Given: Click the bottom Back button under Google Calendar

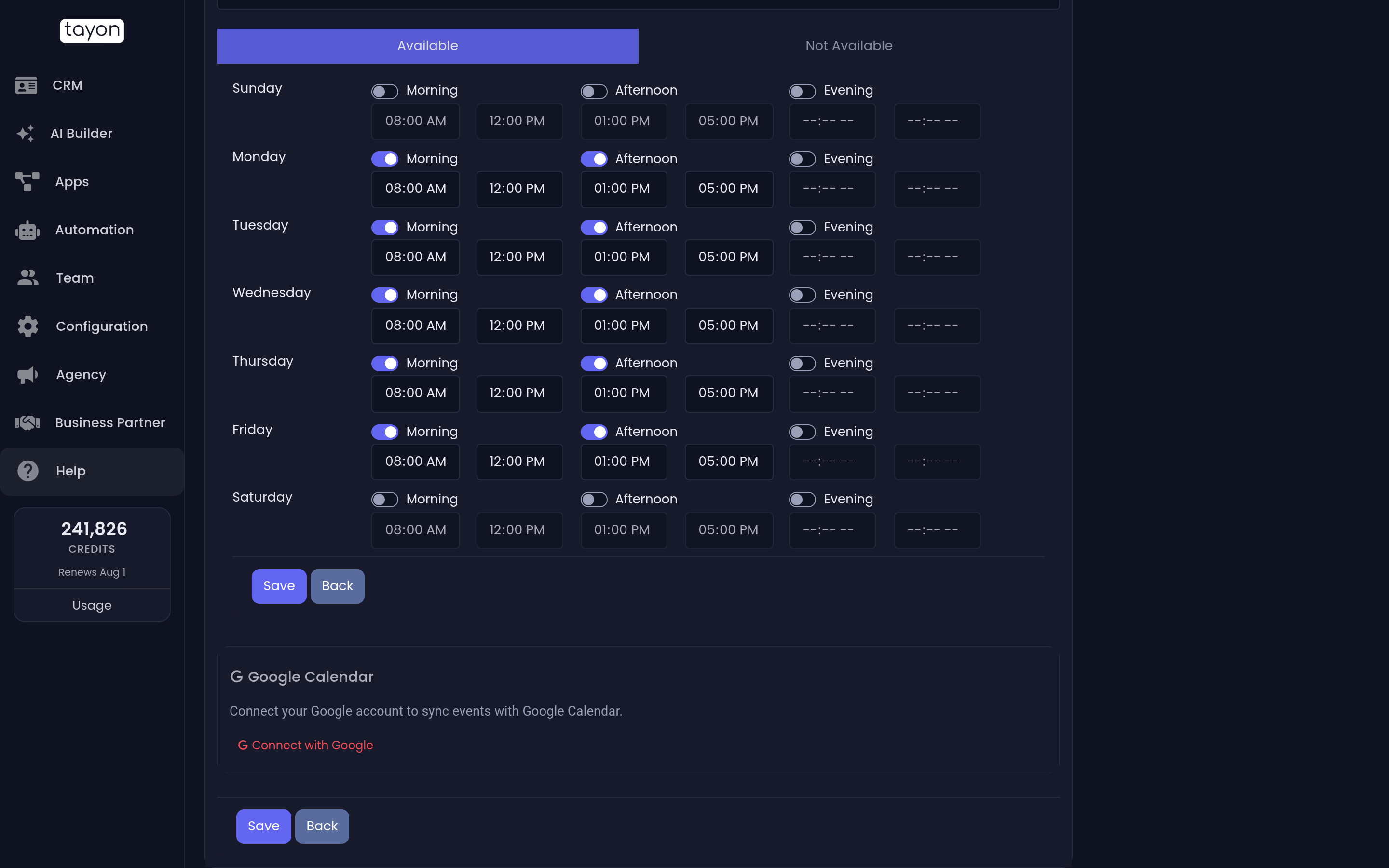Looking at the screenshot, I should point(322,826).
